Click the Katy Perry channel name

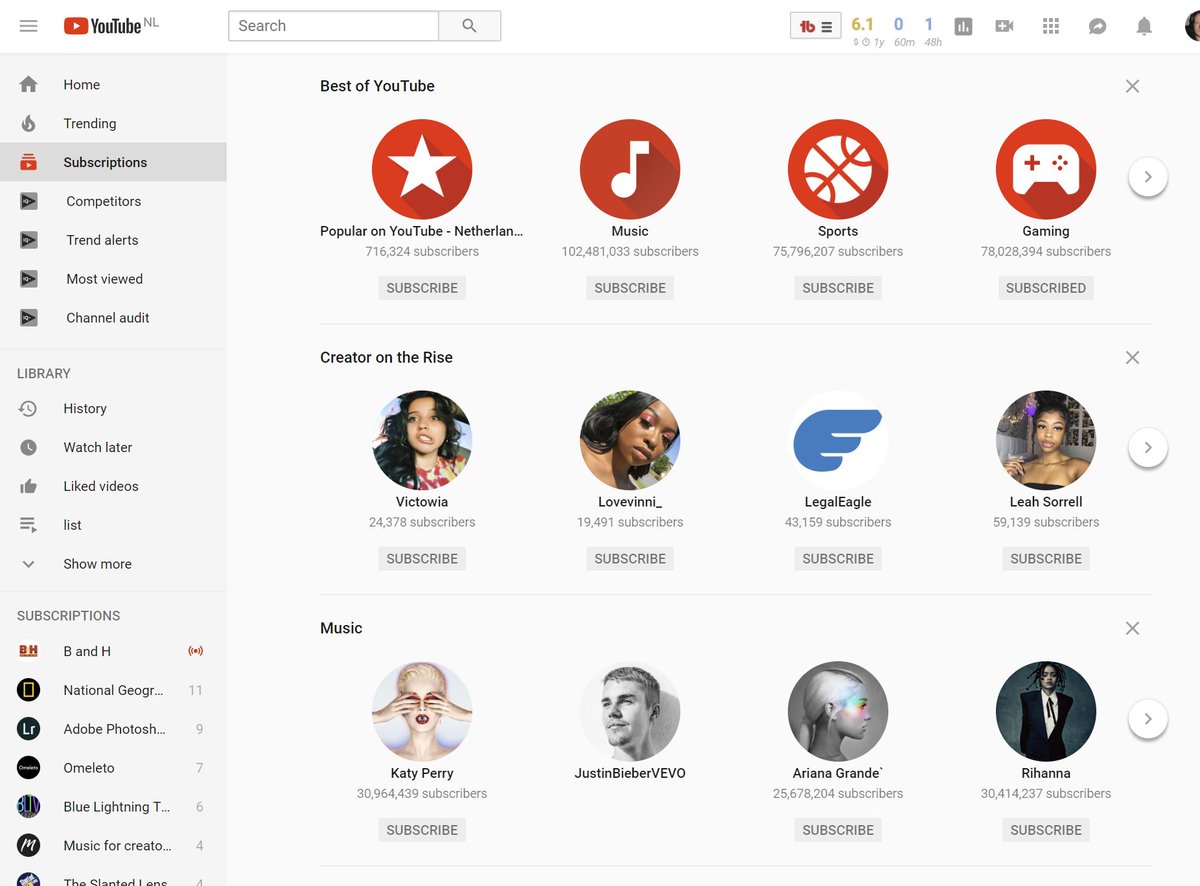422,774
